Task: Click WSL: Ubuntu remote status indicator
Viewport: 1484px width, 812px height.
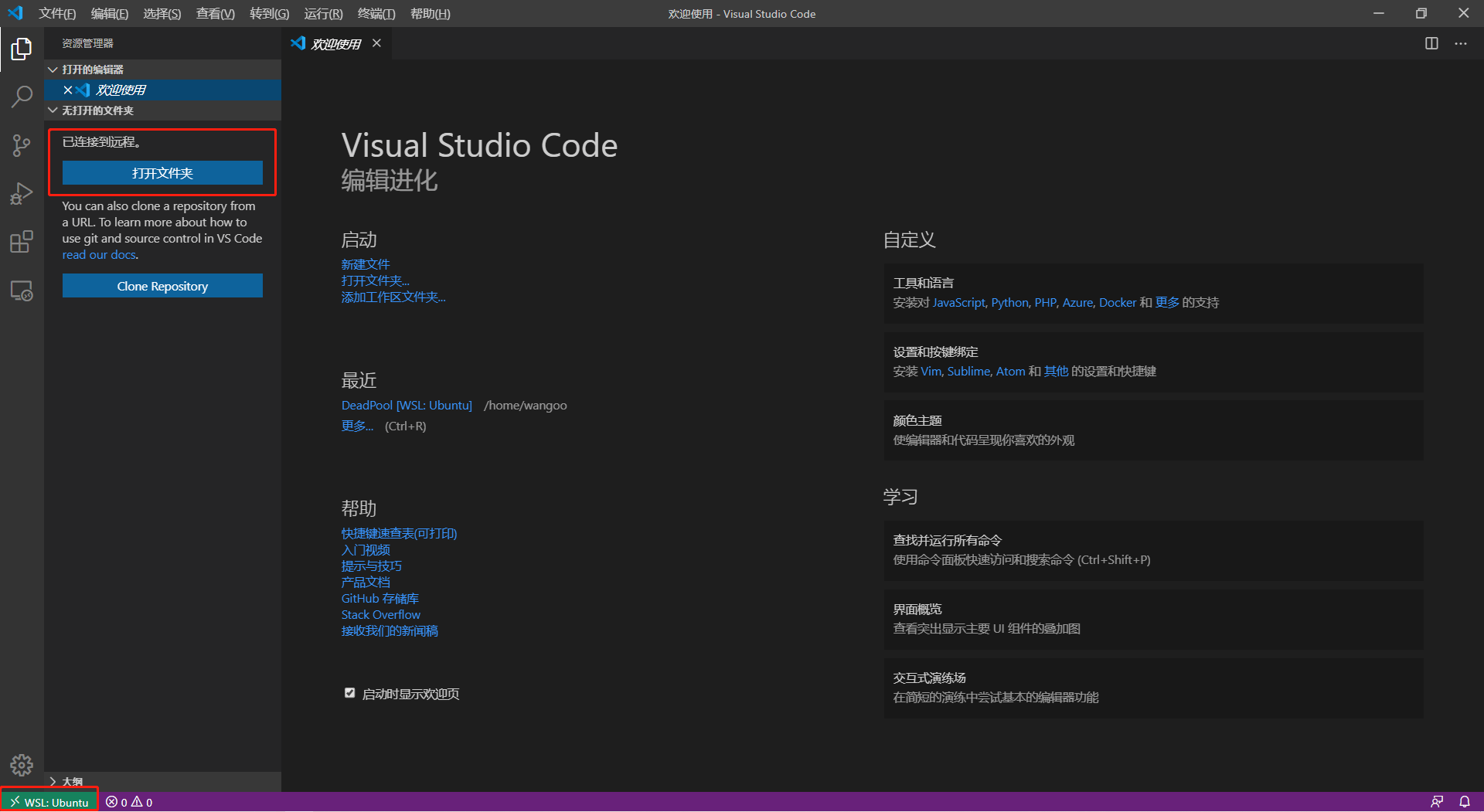Action: pos(49,802)
